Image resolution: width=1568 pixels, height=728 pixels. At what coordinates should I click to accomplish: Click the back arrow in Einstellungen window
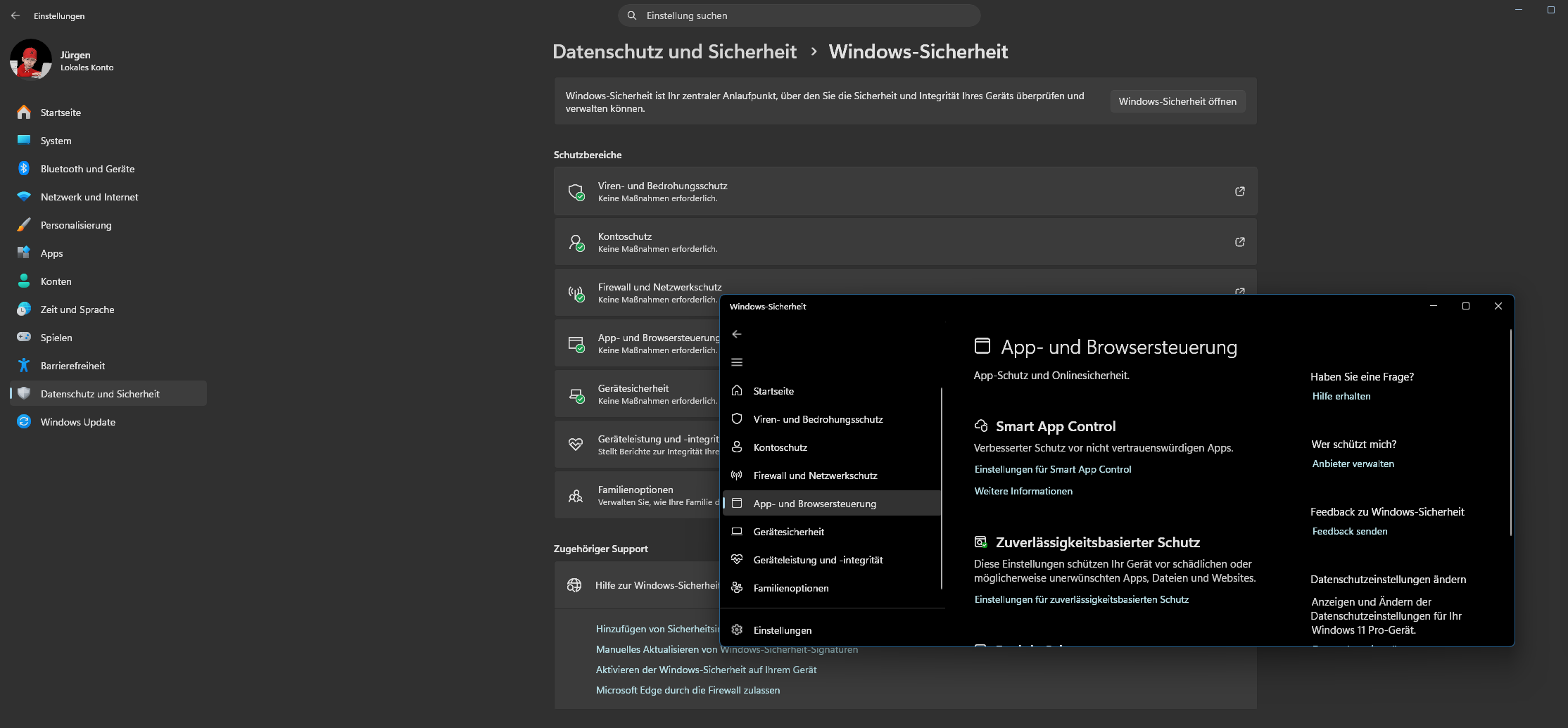coord(15,15)
